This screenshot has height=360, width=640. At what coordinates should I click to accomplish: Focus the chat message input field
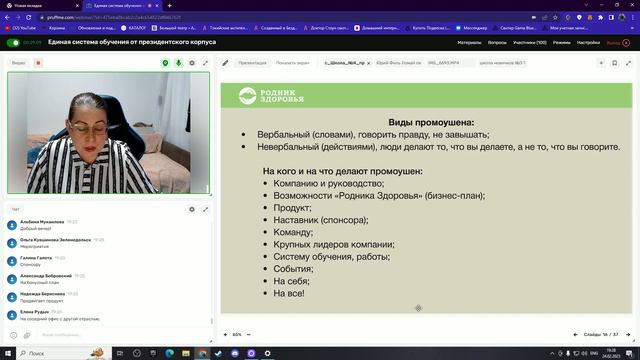click(x=122, y=335)
